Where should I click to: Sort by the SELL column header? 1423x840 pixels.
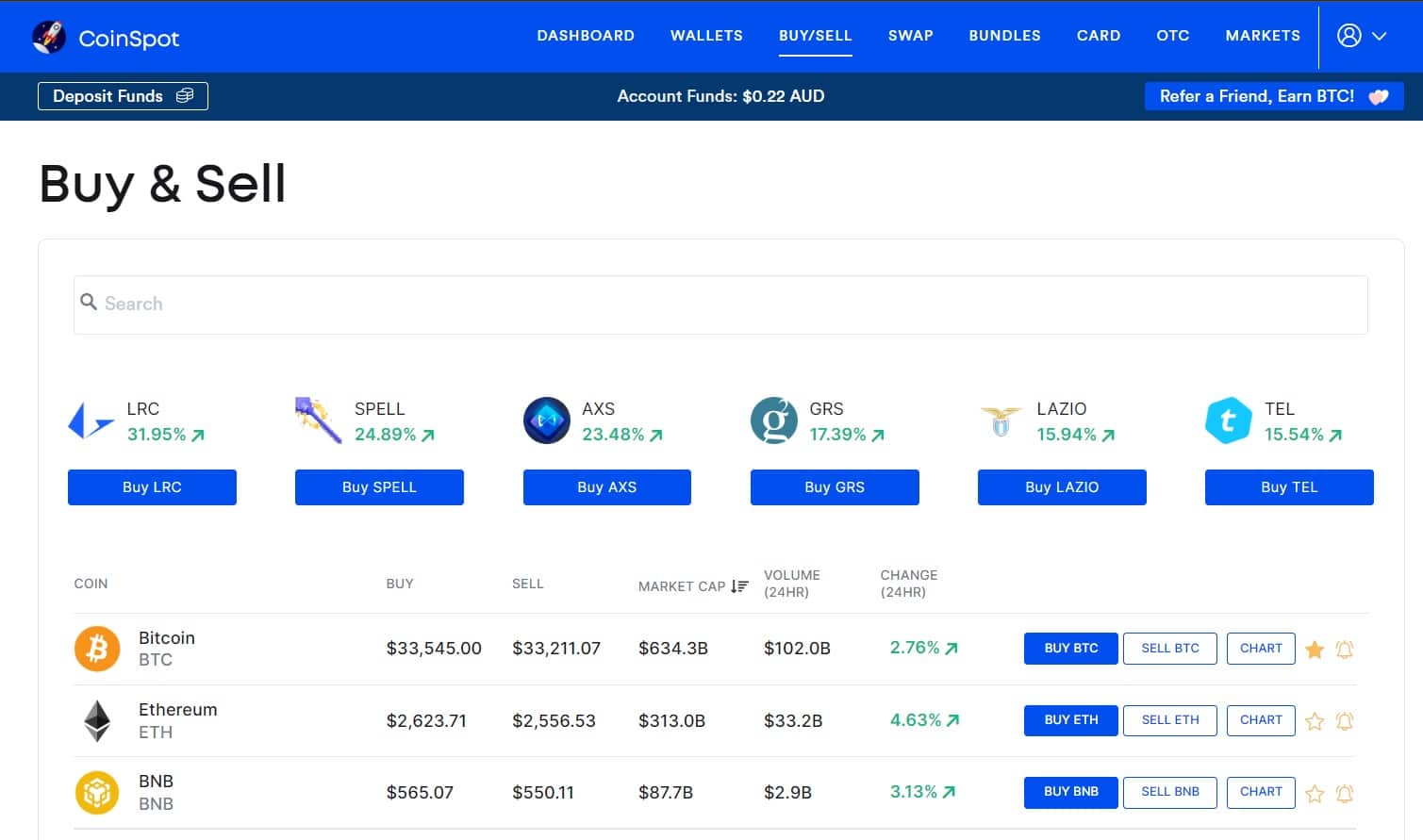(x=528, y=584)
